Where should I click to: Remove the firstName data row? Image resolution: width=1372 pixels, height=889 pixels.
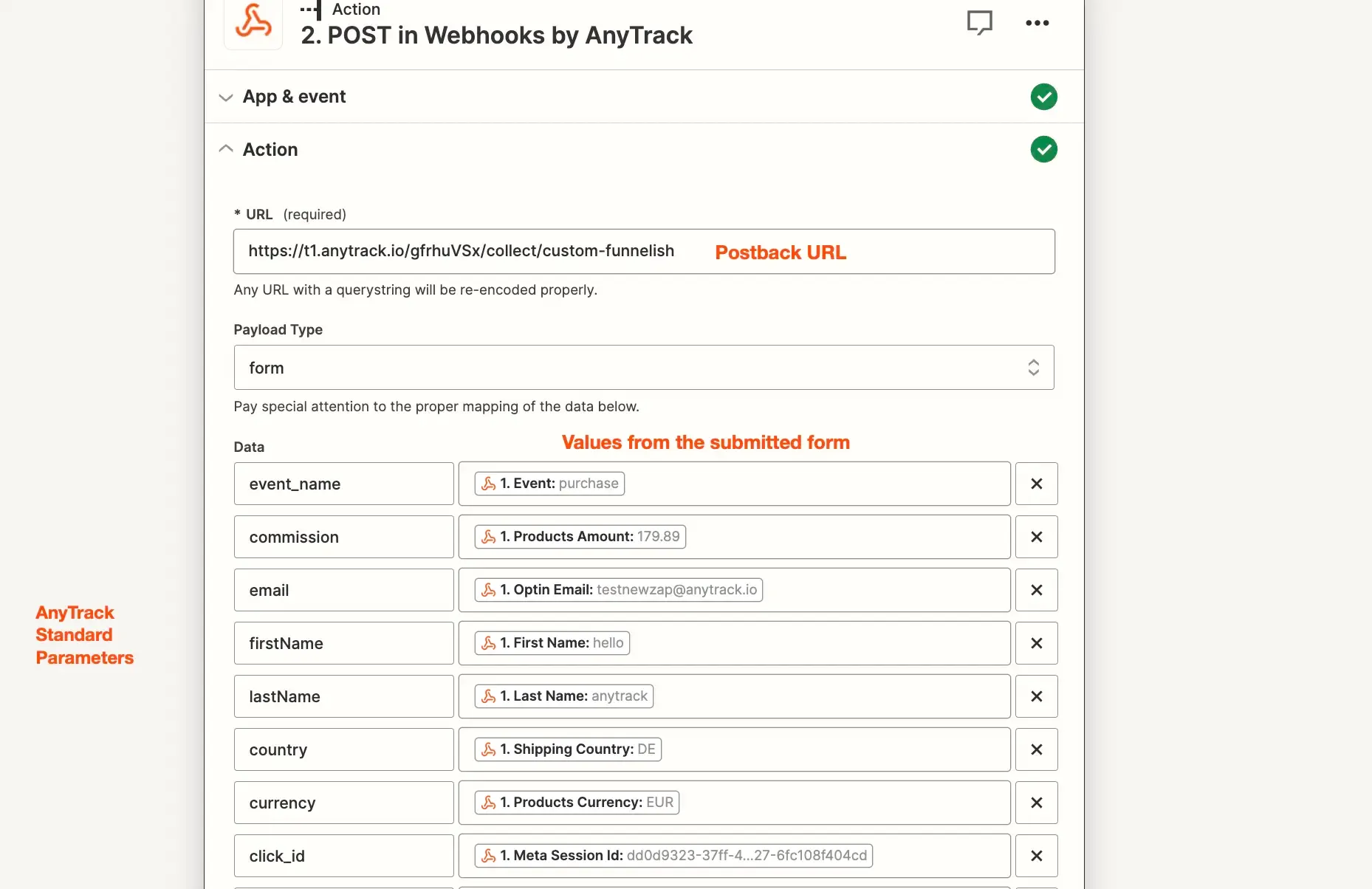[x=1036, y=644]
